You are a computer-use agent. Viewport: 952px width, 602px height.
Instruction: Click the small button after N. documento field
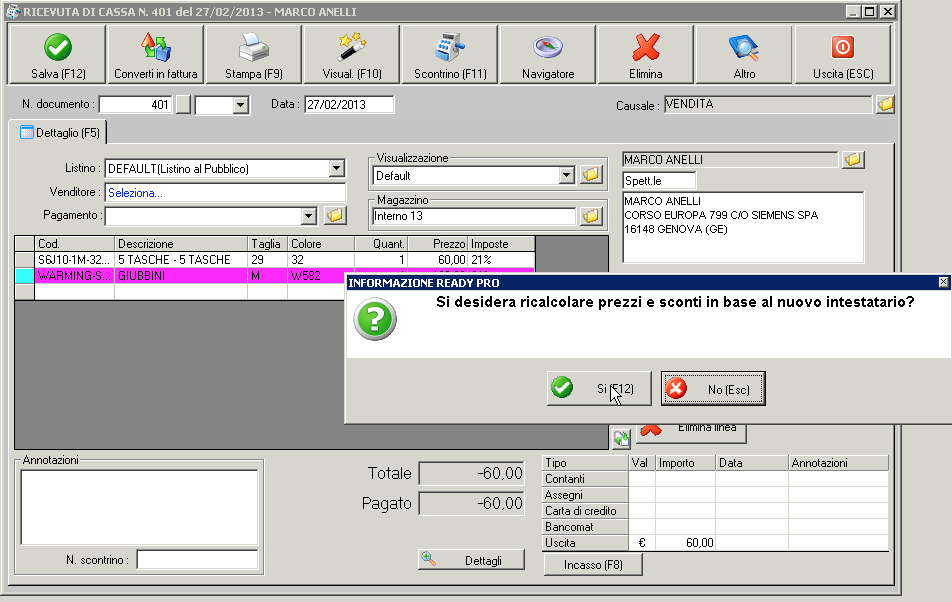pos(183,104)
